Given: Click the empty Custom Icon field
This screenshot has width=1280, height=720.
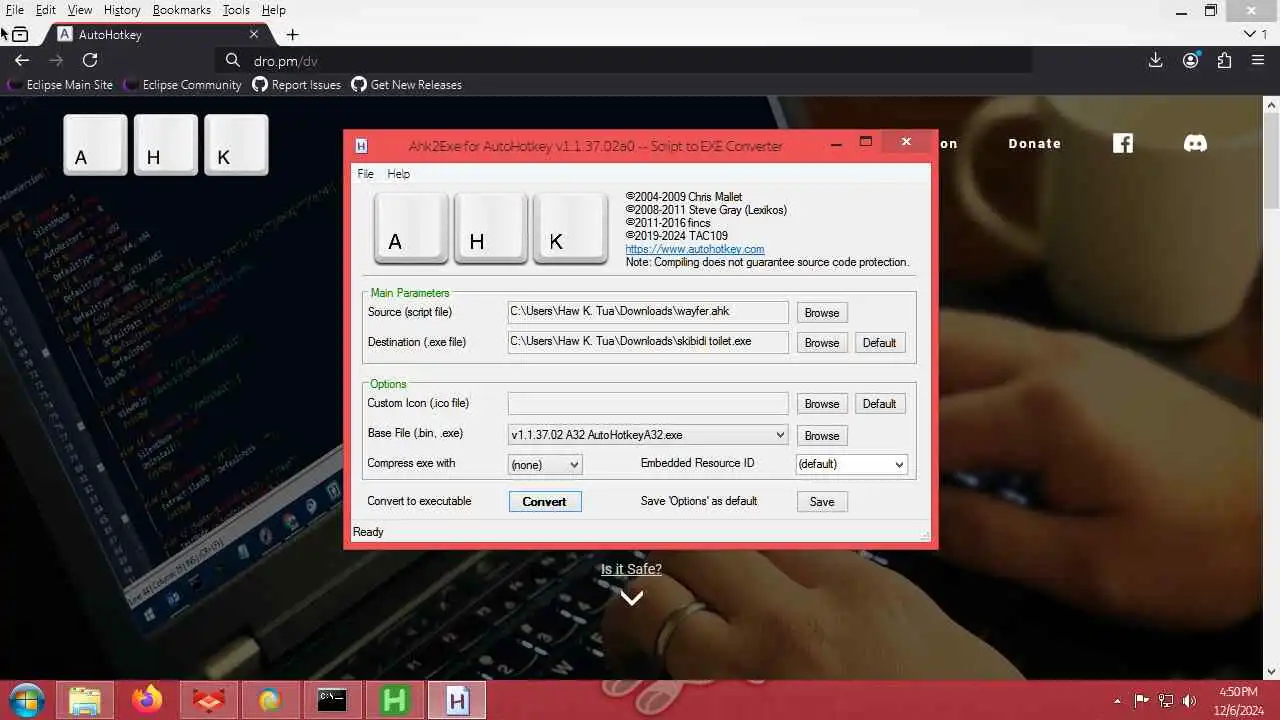Looking at the screenshot, I should [x=648, y=404].
